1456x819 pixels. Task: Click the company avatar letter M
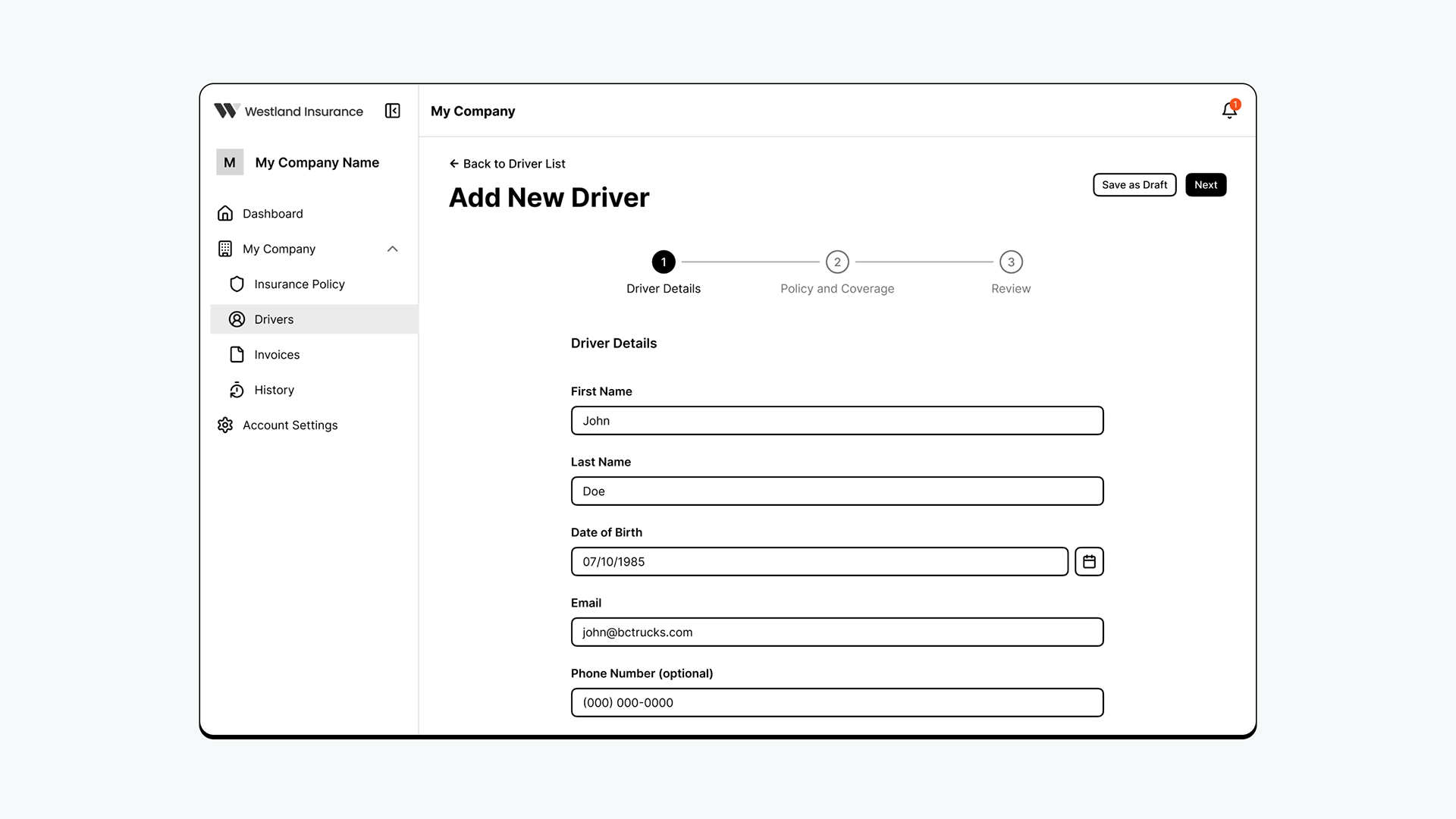point(230,162)
